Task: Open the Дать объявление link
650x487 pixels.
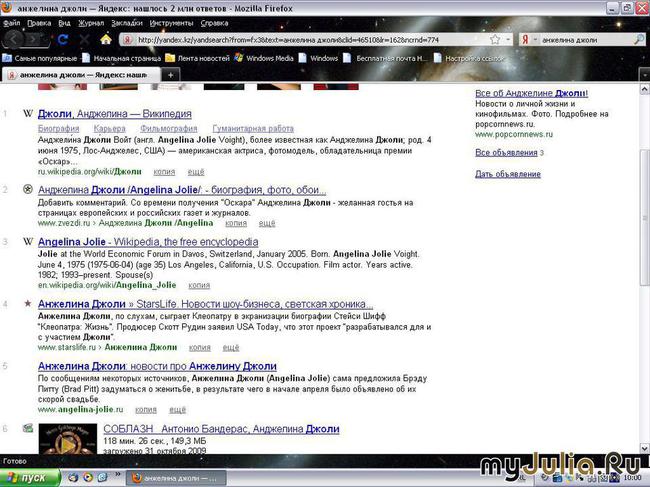Action: [x=508, y=174]
